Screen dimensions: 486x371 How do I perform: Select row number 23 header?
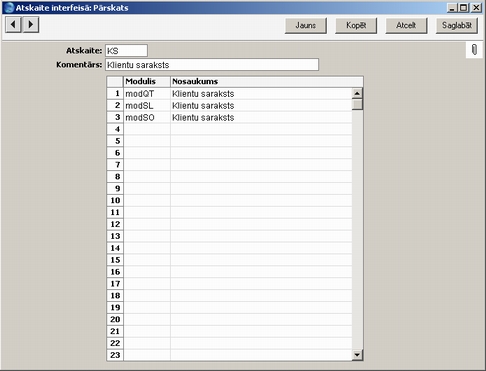tap(115, 355)
